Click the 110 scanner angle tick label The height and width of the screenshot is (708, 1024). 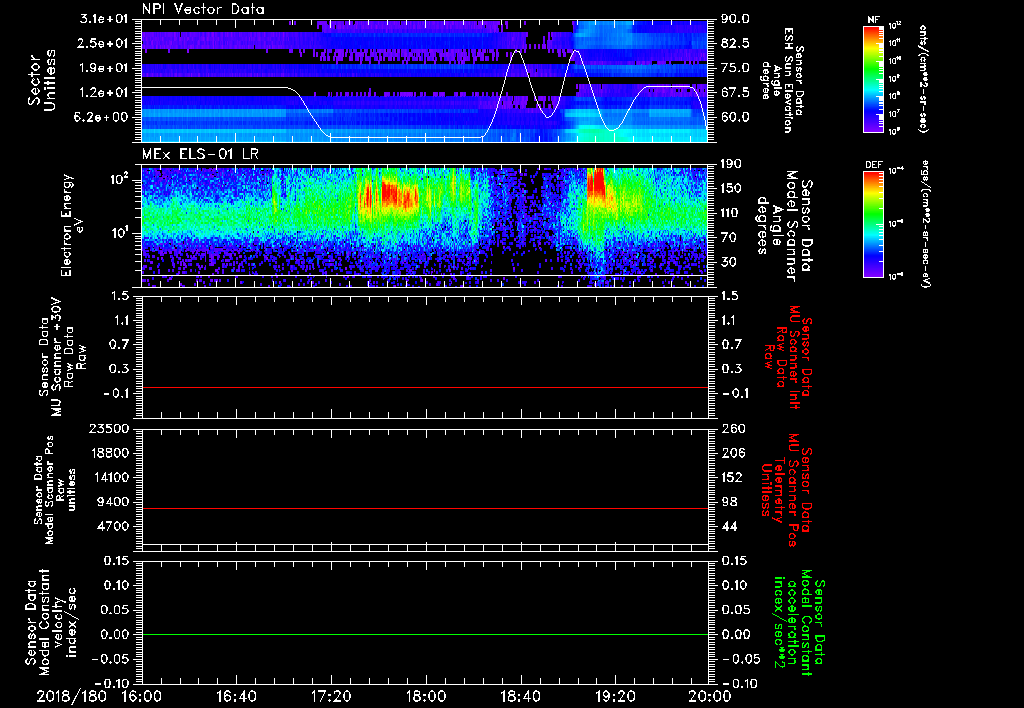tap(731, 213)
